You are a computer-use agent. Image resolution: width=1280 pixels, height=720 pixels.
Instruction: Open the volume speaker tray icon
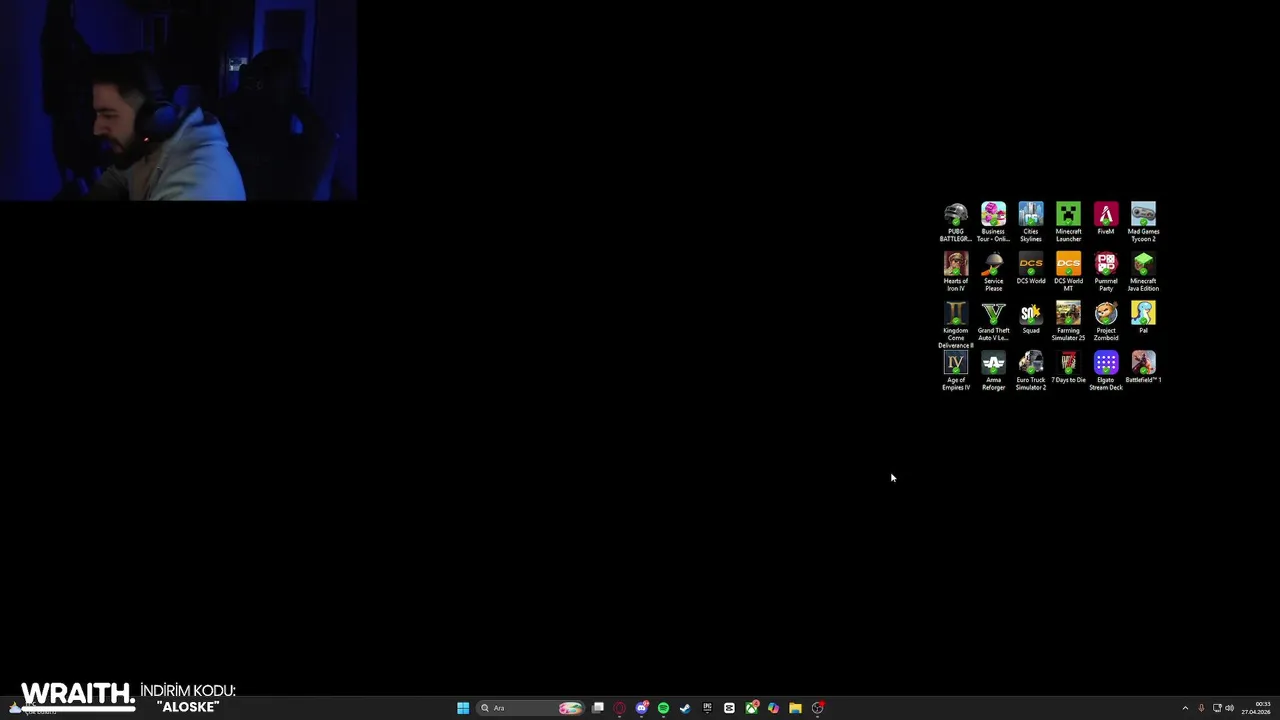pos(1229,708)
